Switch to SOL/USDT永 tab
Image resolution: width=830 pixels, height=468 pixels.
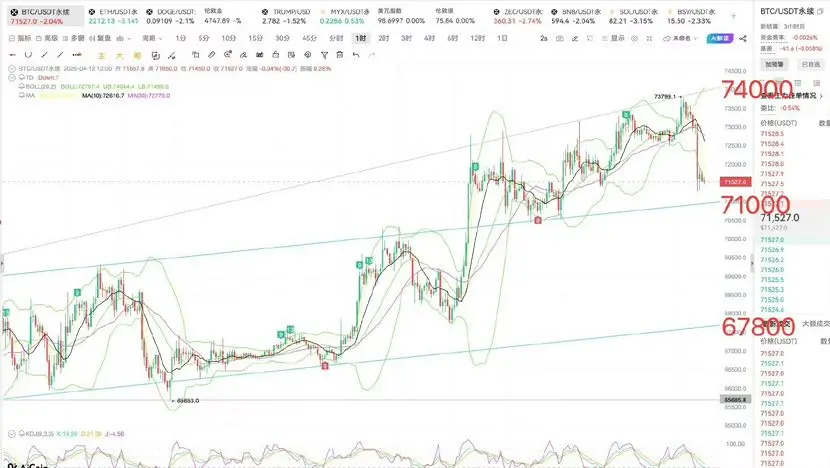[633, 16]
